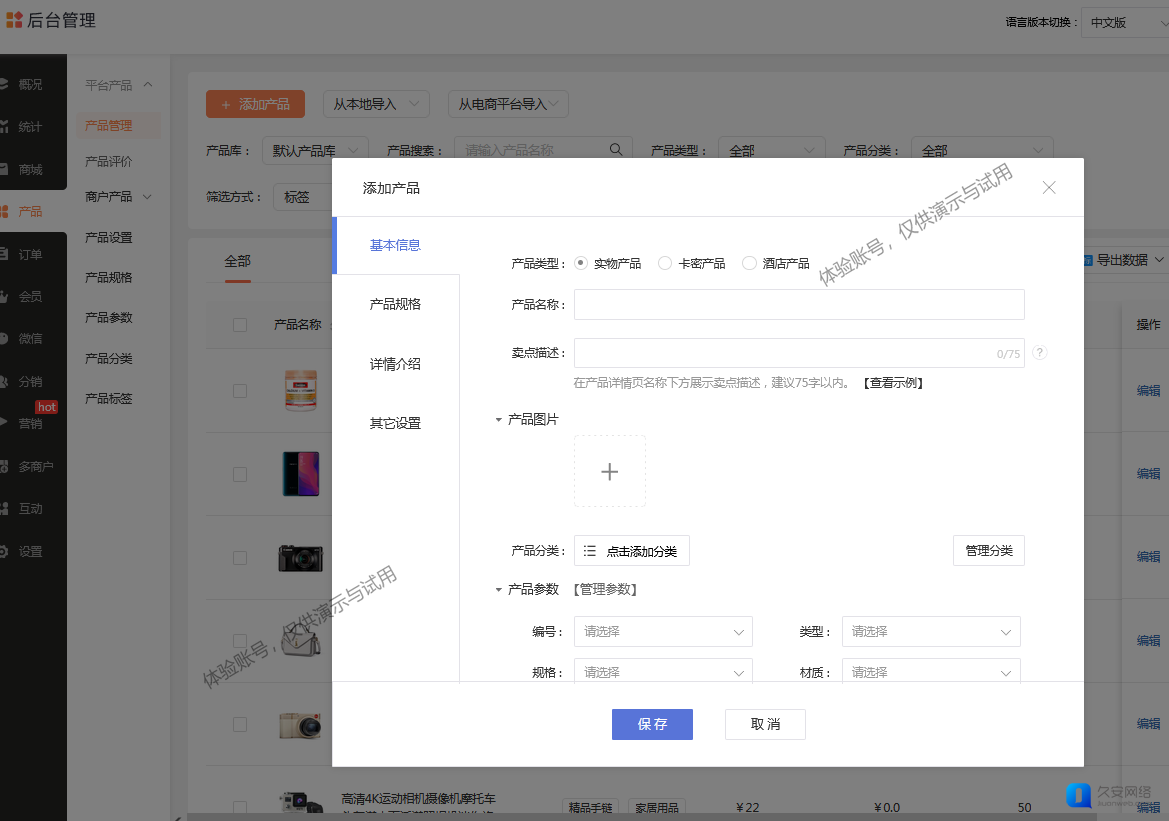Choose 酒店产品 as product type
Viewport: 1169px width, 821px height.
749,263
